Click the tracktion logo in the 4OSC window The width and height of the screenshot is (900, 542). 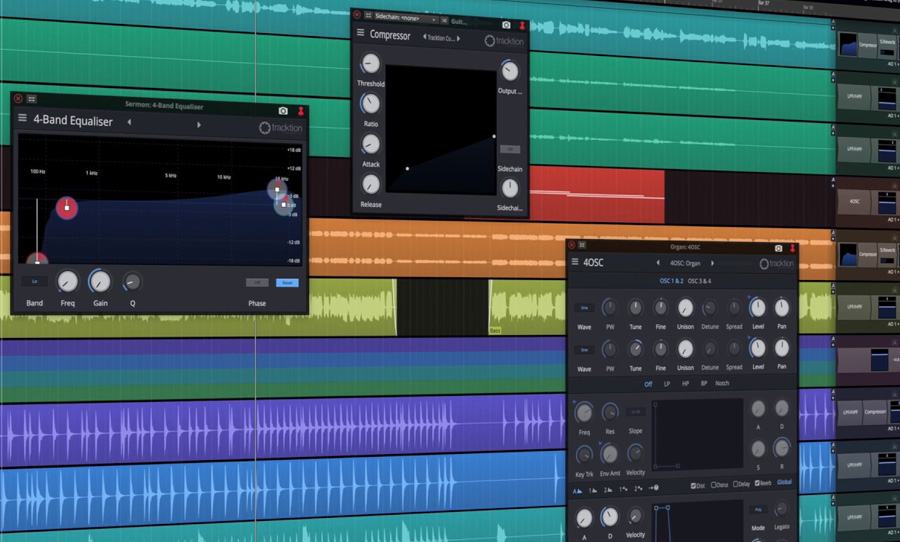point(777,264)
